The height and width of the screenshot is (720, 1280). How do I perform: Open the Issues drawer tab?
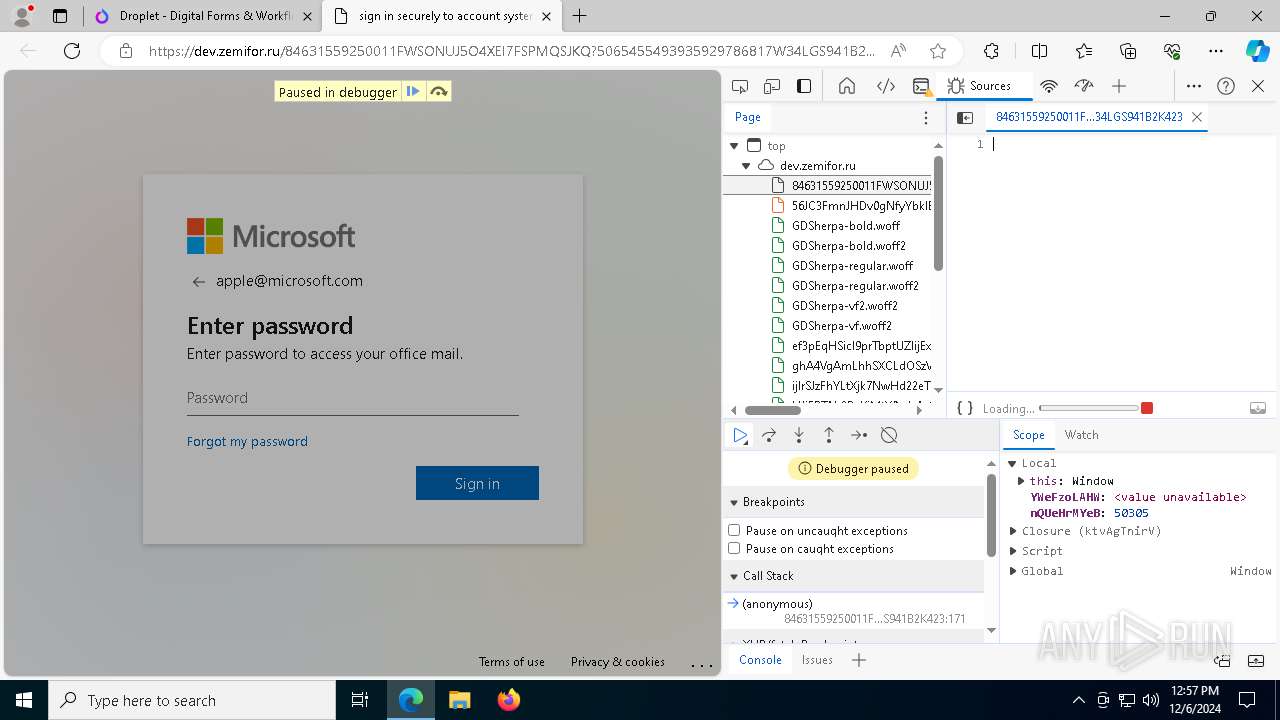tap(817, 660)
